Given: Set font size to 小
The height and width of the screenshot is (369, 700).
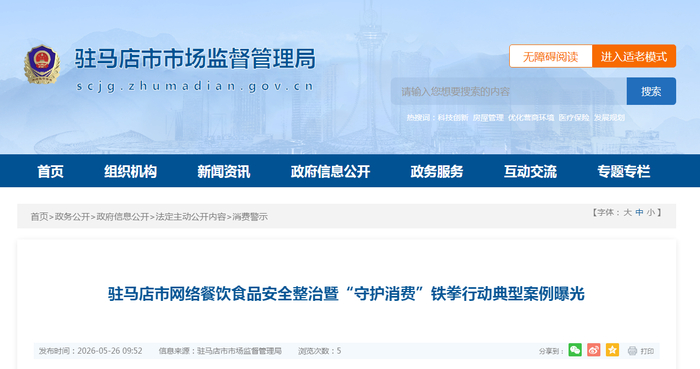Looking at the screenshot, I should 651,212.
